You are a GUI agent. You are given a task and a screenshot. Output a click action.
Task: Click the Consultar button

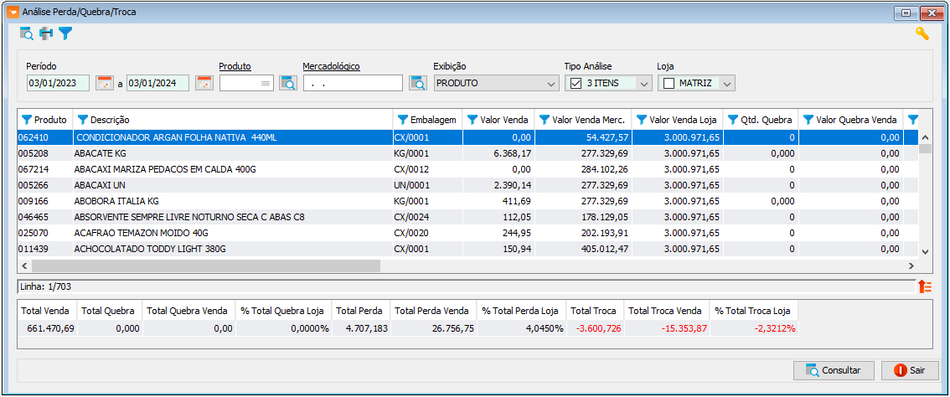pyautogui.click(x=834, y=370)
